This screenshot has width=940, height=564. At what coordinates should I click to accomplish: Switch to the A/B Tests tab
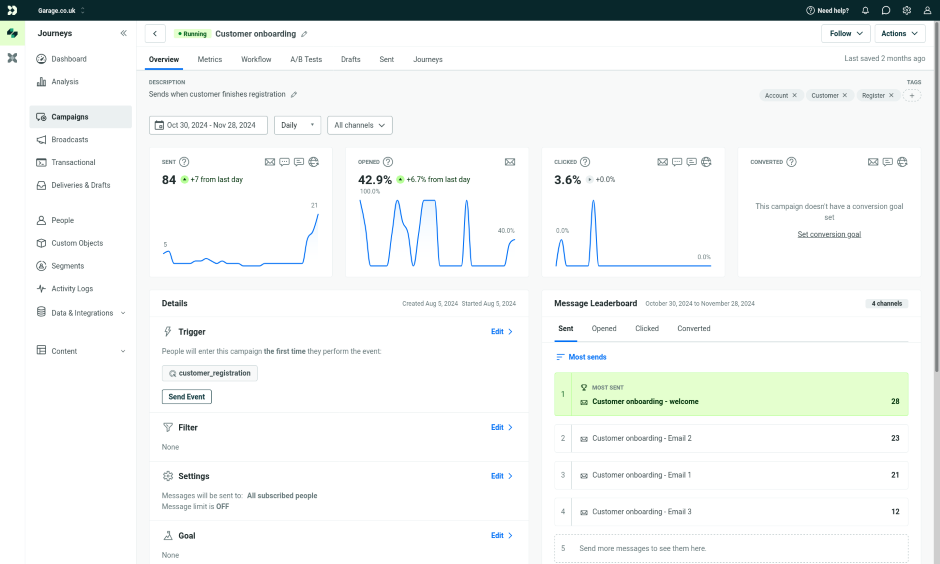click(x=306, y=59)
